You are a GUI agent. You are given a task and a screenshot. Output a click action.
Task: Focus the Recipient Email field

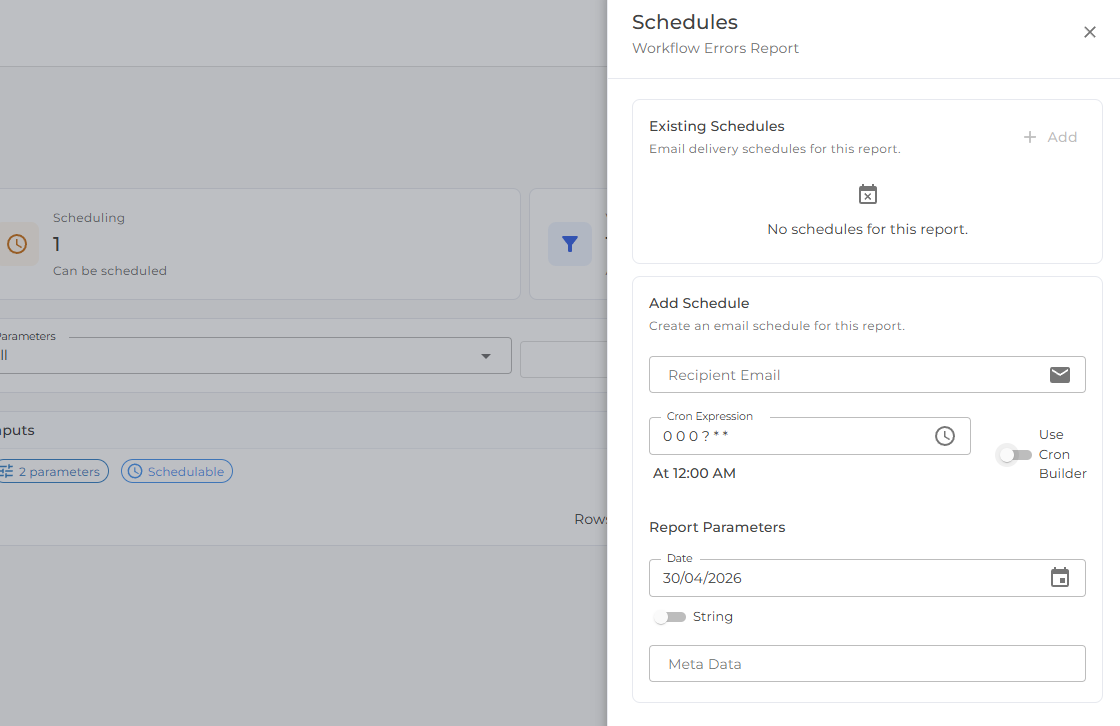pos(867,374)
